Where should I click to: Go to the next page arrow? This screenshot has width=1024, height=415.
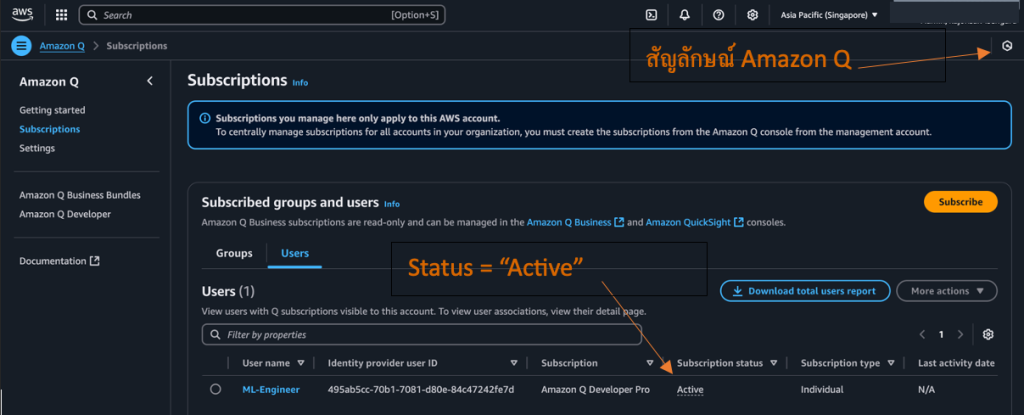pos(960,334)
